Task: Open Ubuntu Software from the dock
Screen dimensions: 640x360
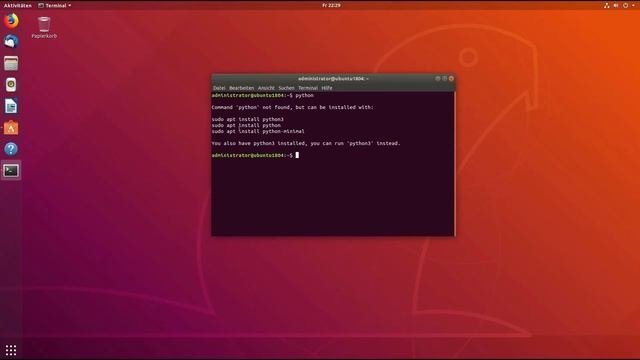Action: click(11, 128)
